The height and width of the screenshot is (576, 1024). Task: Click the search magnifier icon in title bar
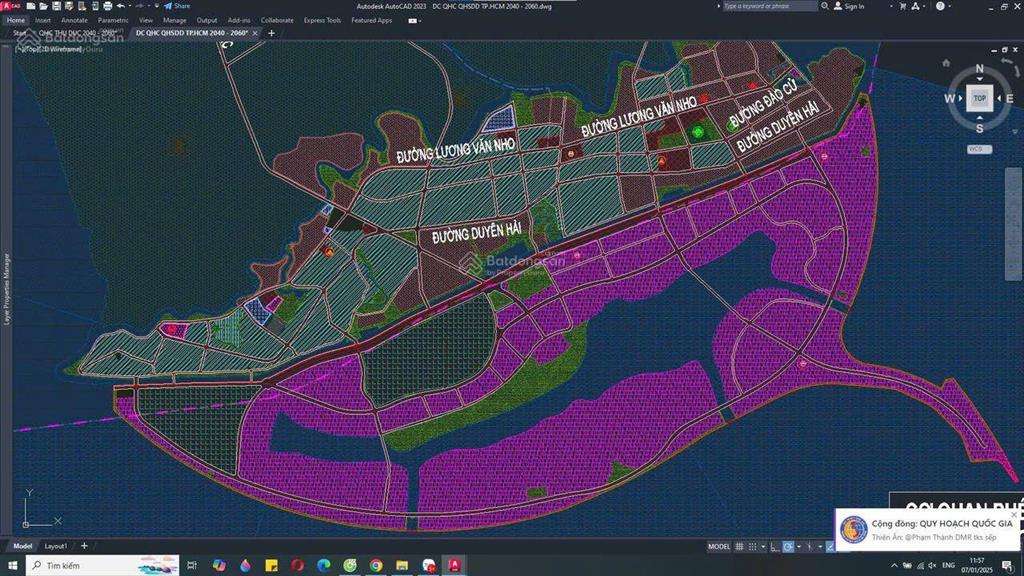(x=825, y=6)
